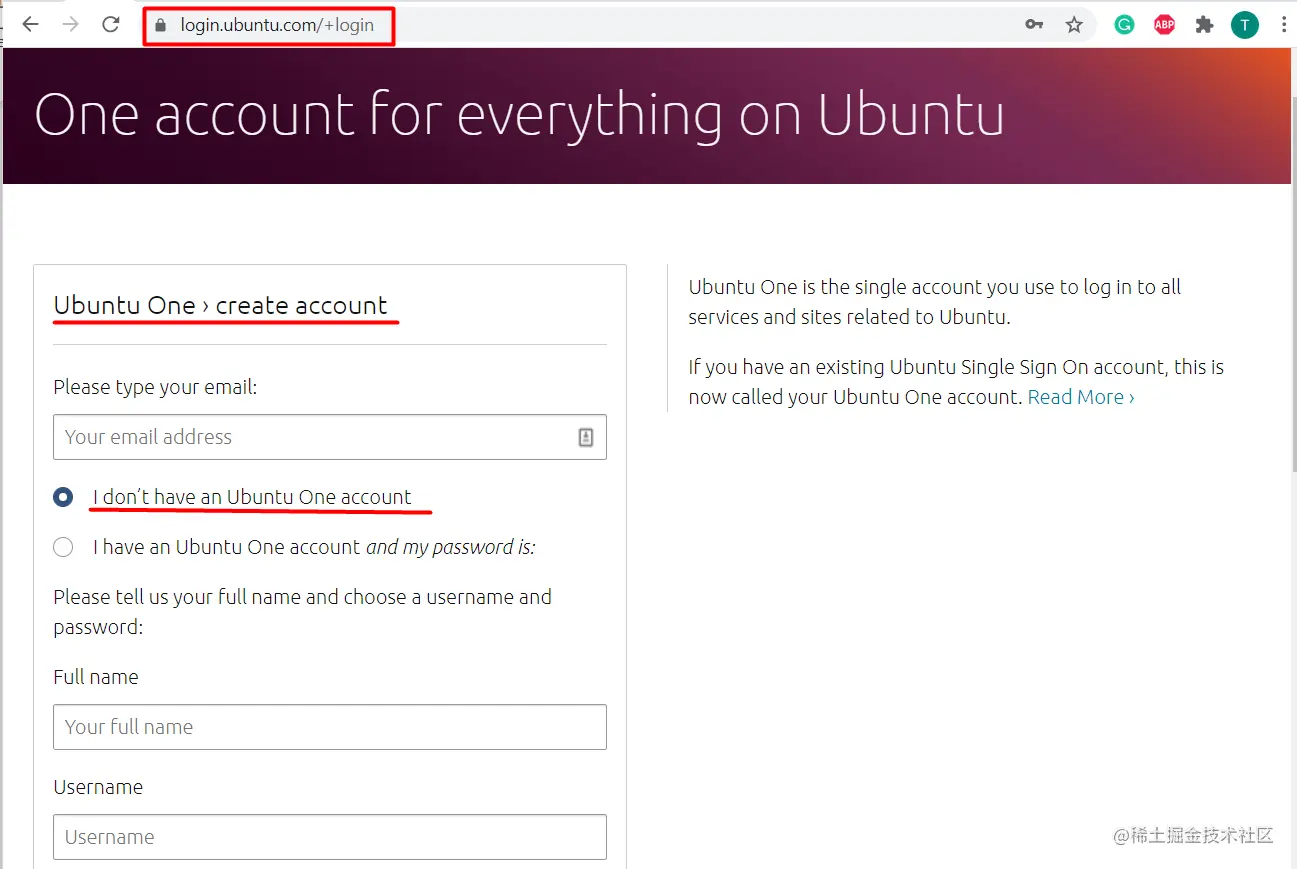Click the "Full name" label
1297x869 pixels.
pos(96,677)
